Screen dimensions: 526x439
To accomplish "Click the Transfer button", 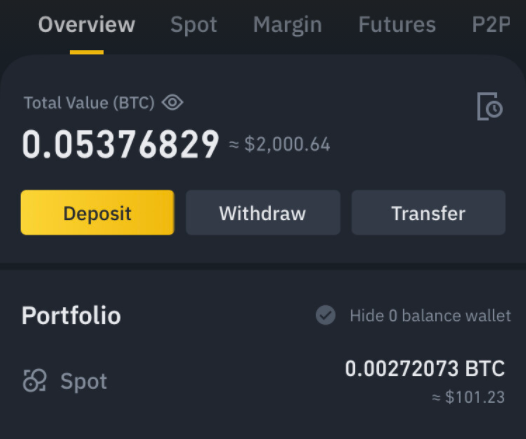I will (x=428, y=213).
